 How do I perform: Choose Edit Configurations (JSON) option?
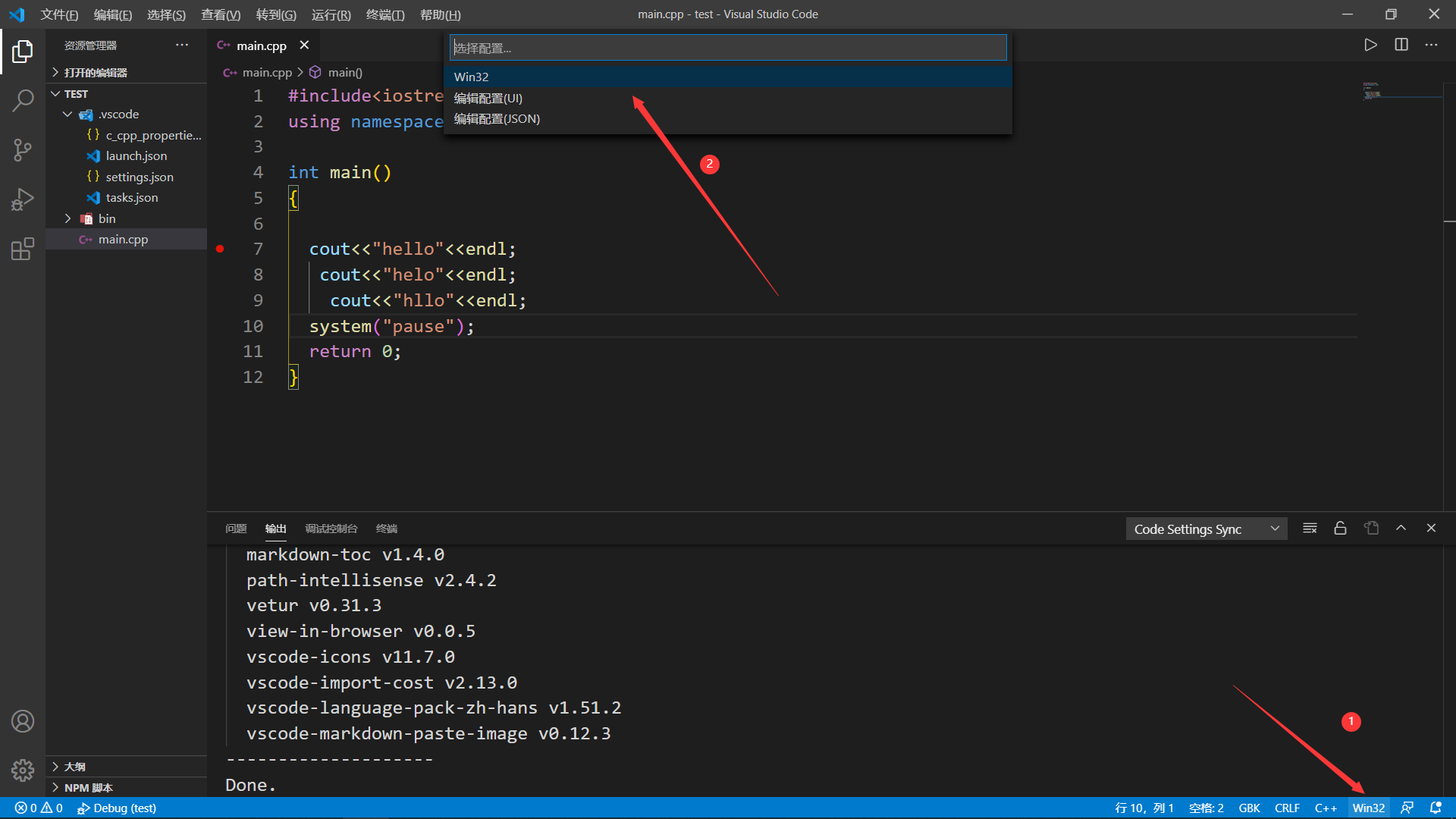click(728, 119)
